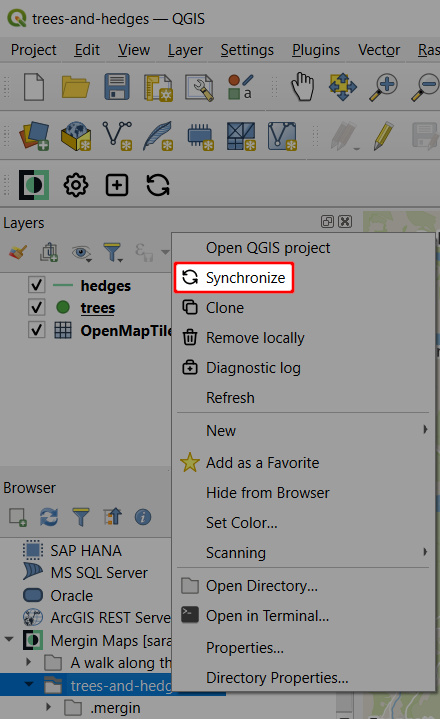This screenshot has height=719, width=440.
Task: Open Manage Map Themes eye dropdown
Action: 82,253
